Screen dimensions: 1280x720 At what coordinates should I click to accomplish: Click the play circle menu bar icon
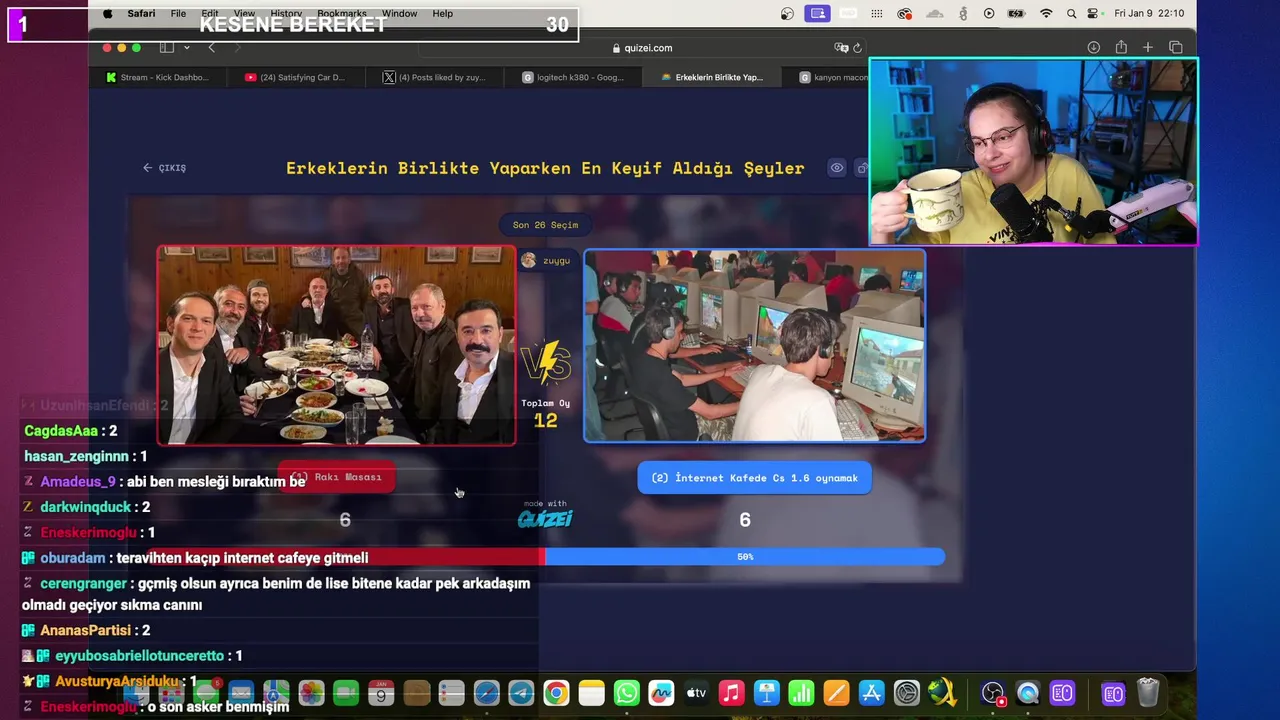coord(989,14)
